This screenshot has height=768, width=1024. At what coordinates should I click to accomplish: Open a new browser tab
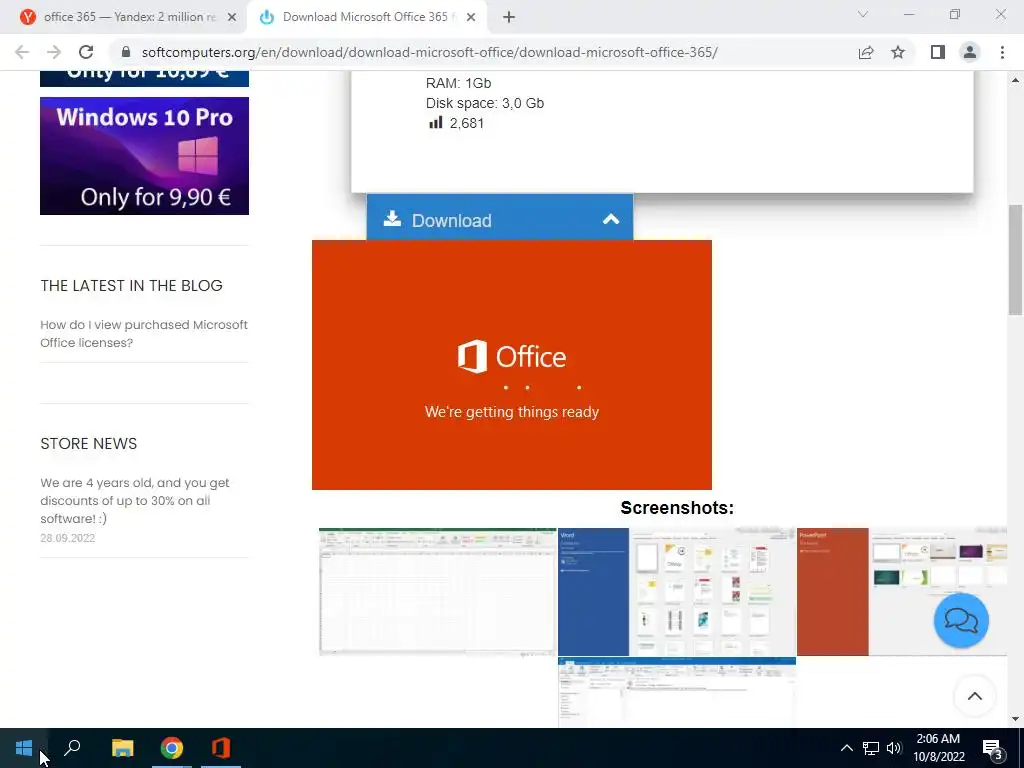[509, 18]
